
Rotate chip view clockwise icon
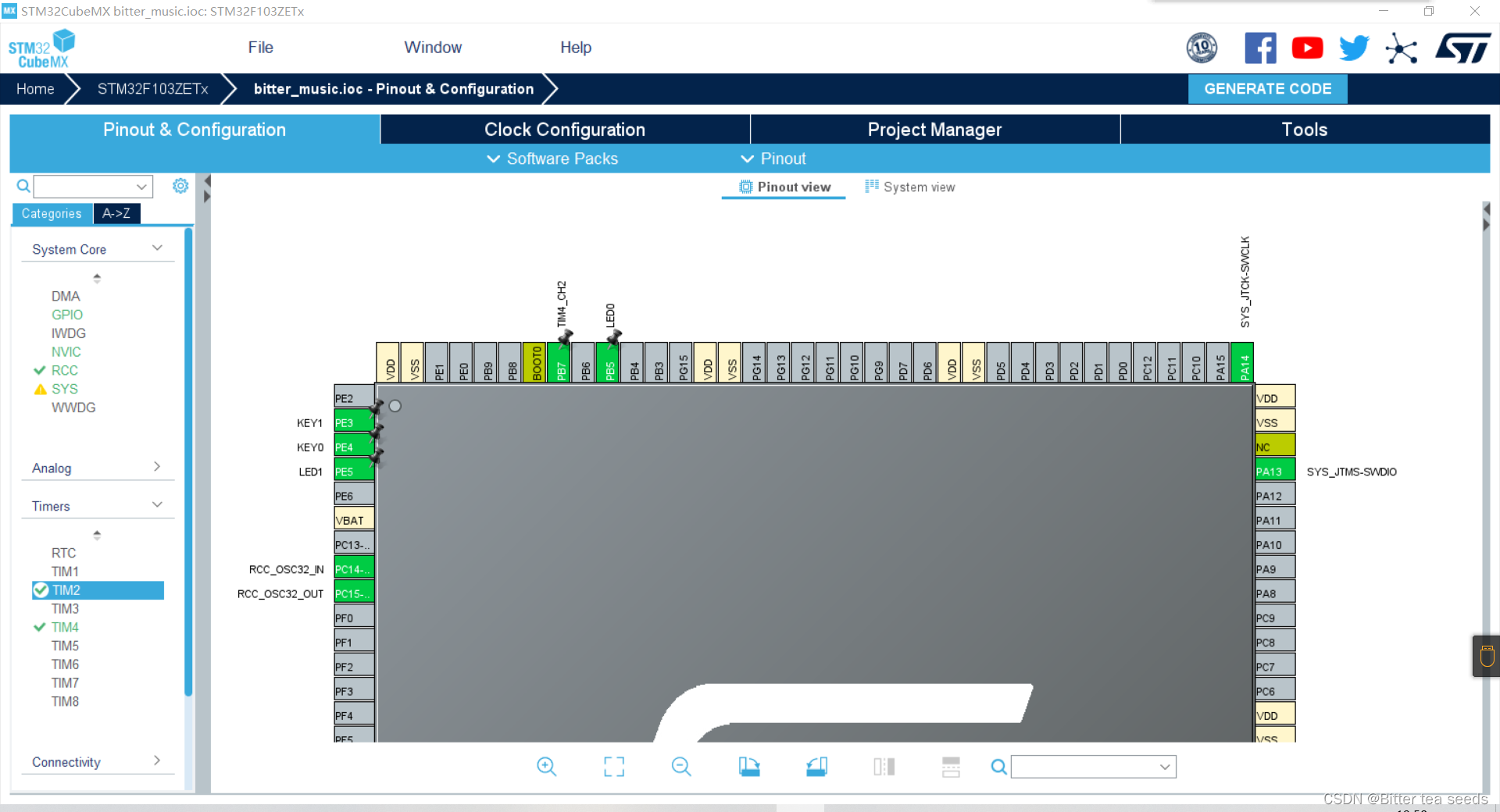click(x=749, y=767)
